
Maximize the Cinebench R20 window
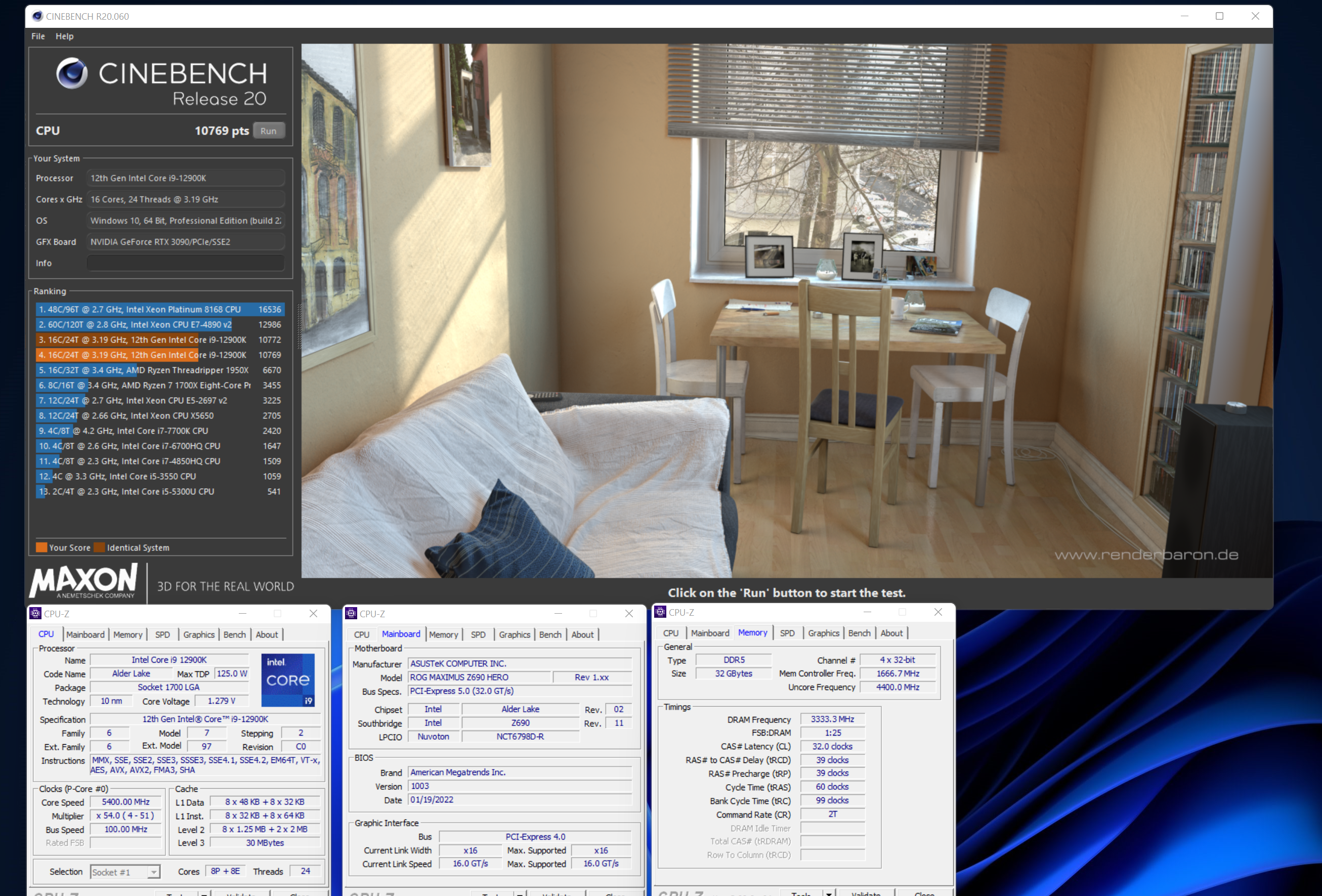click(1220, 16)
